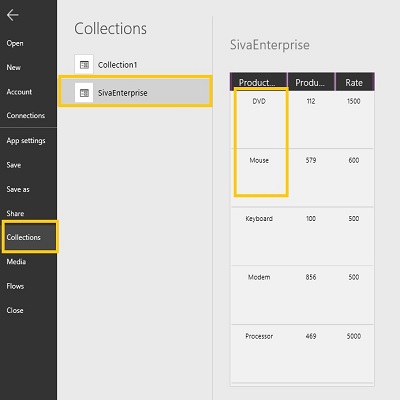Viewport: 400px width, 400px height.
Task: Click Share in the sidebar
Action: coord(15,213)
